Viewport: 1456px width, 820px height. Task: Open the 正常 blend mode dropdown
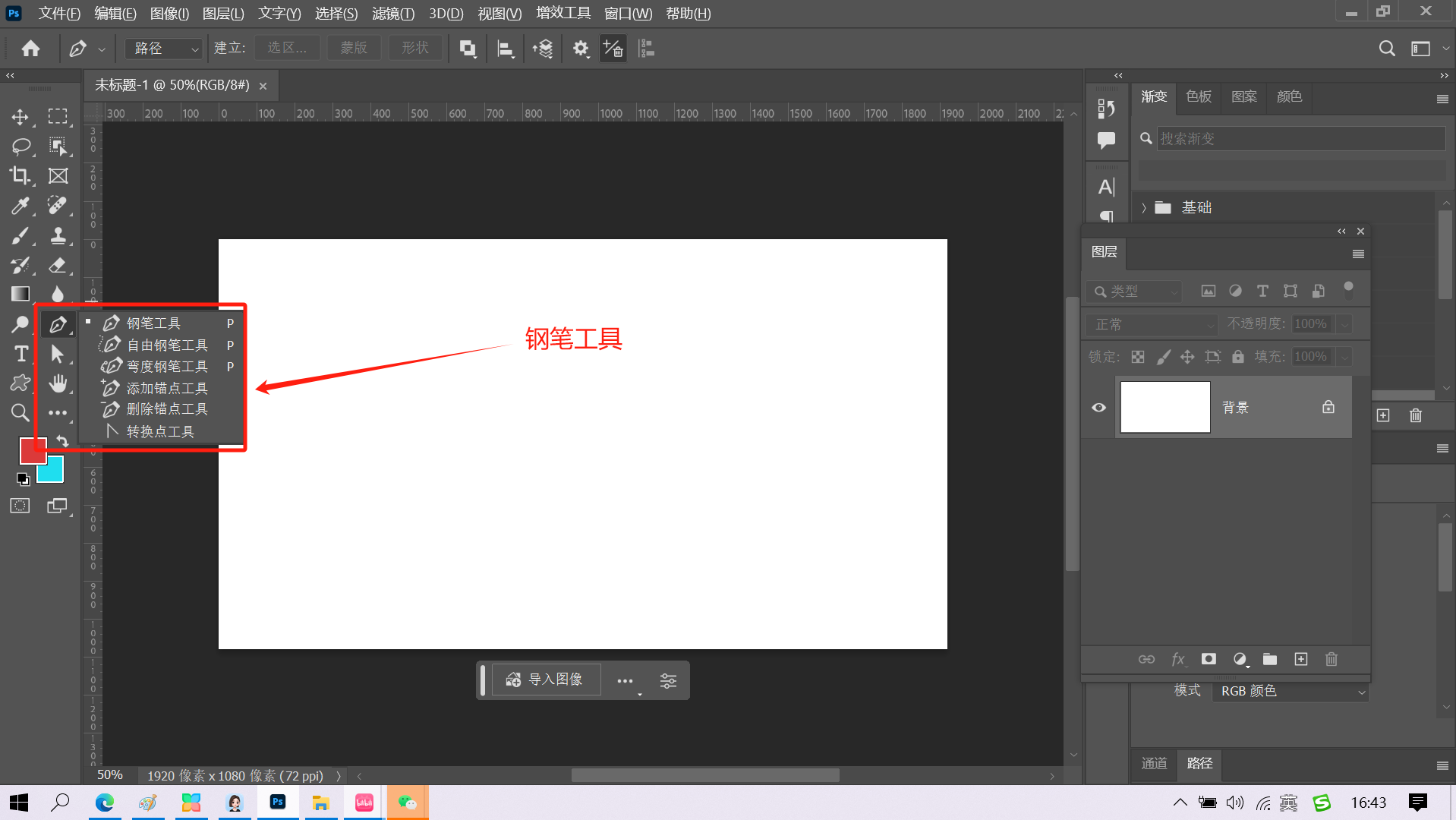coord(1152,325)
